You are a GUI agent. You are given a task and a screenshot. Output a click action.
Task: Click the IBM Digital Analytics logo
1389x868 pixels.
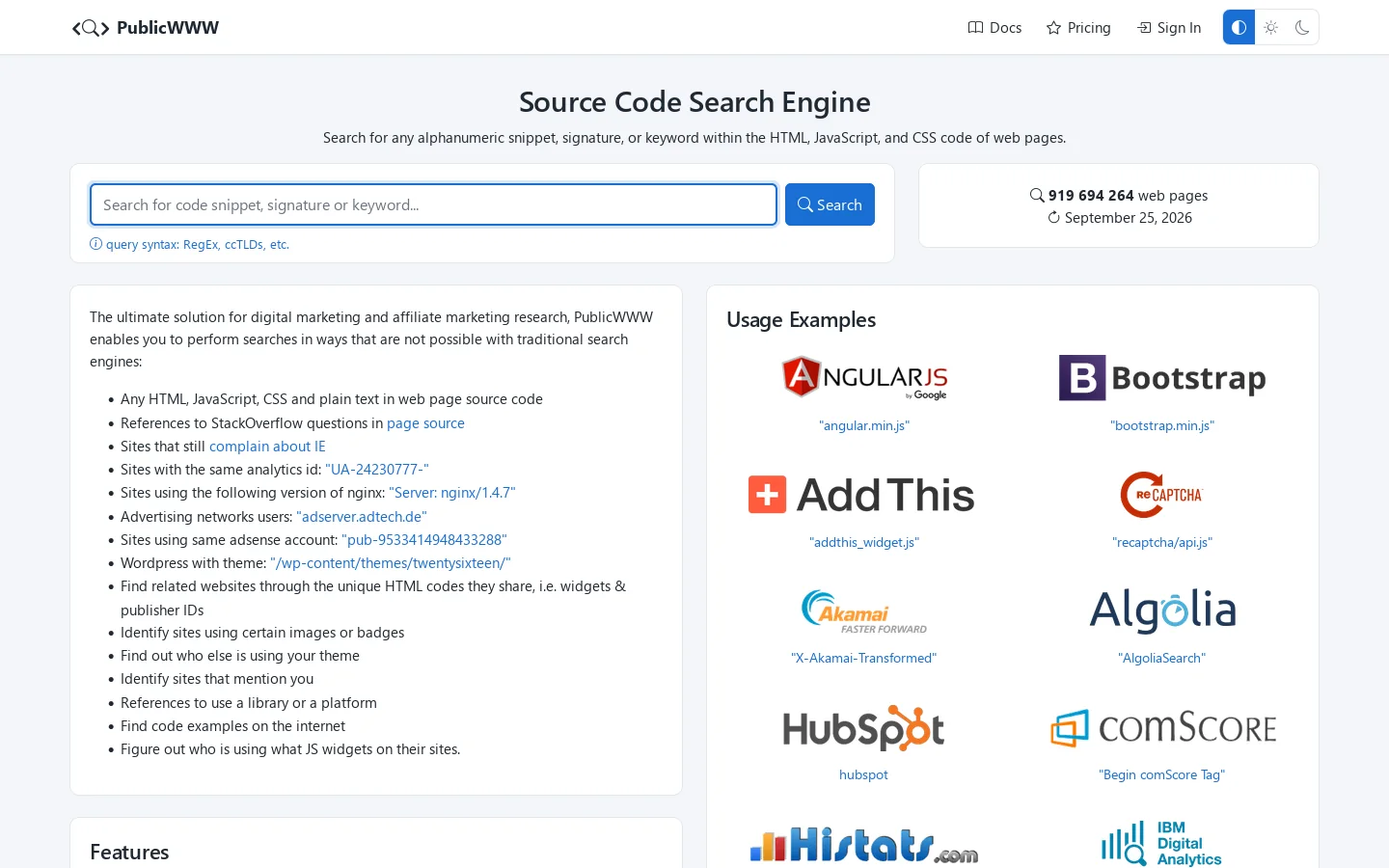pos(1162,844)
